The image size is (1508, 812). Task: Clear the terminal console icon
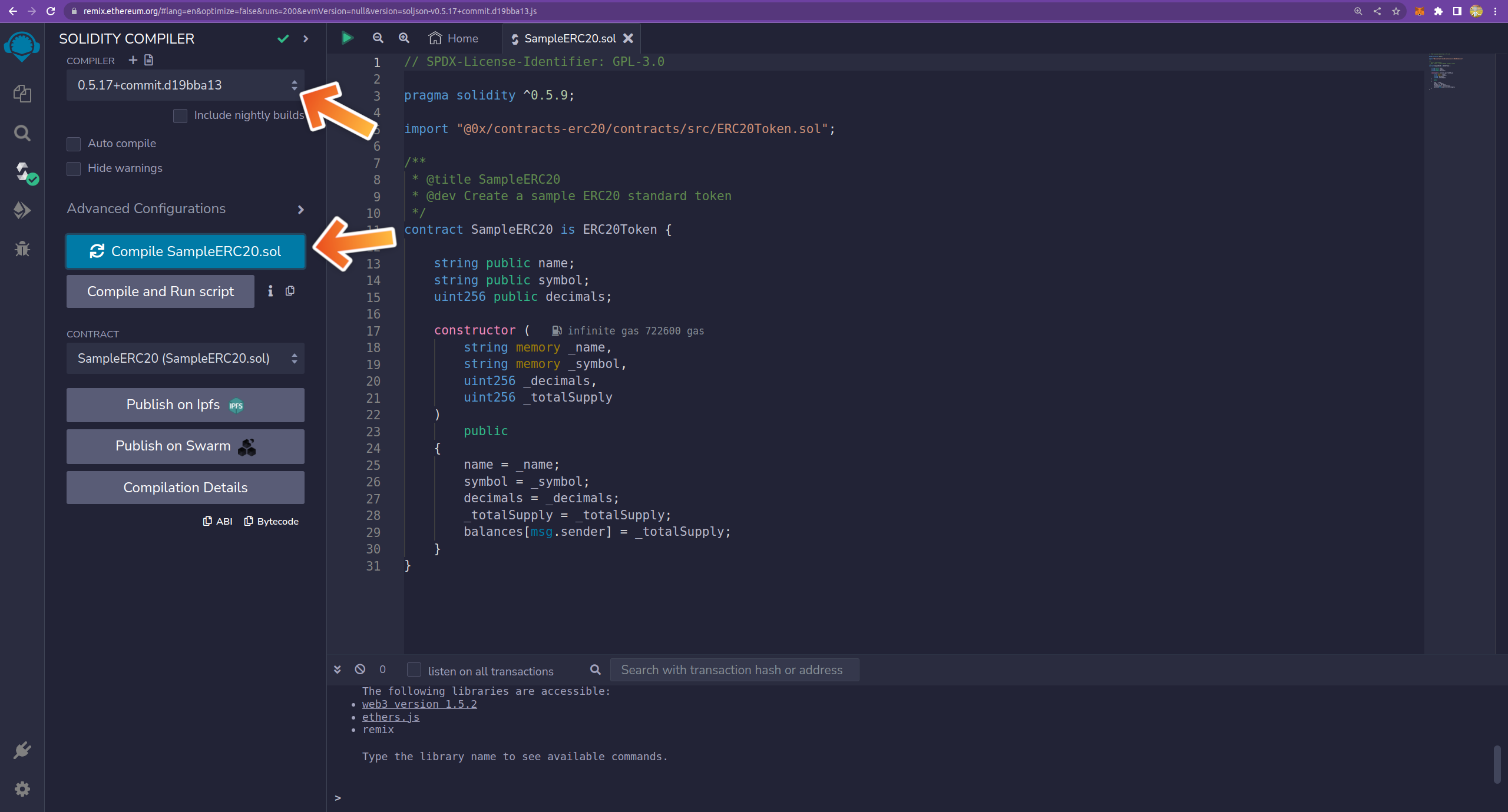click(x=360, y=670)
